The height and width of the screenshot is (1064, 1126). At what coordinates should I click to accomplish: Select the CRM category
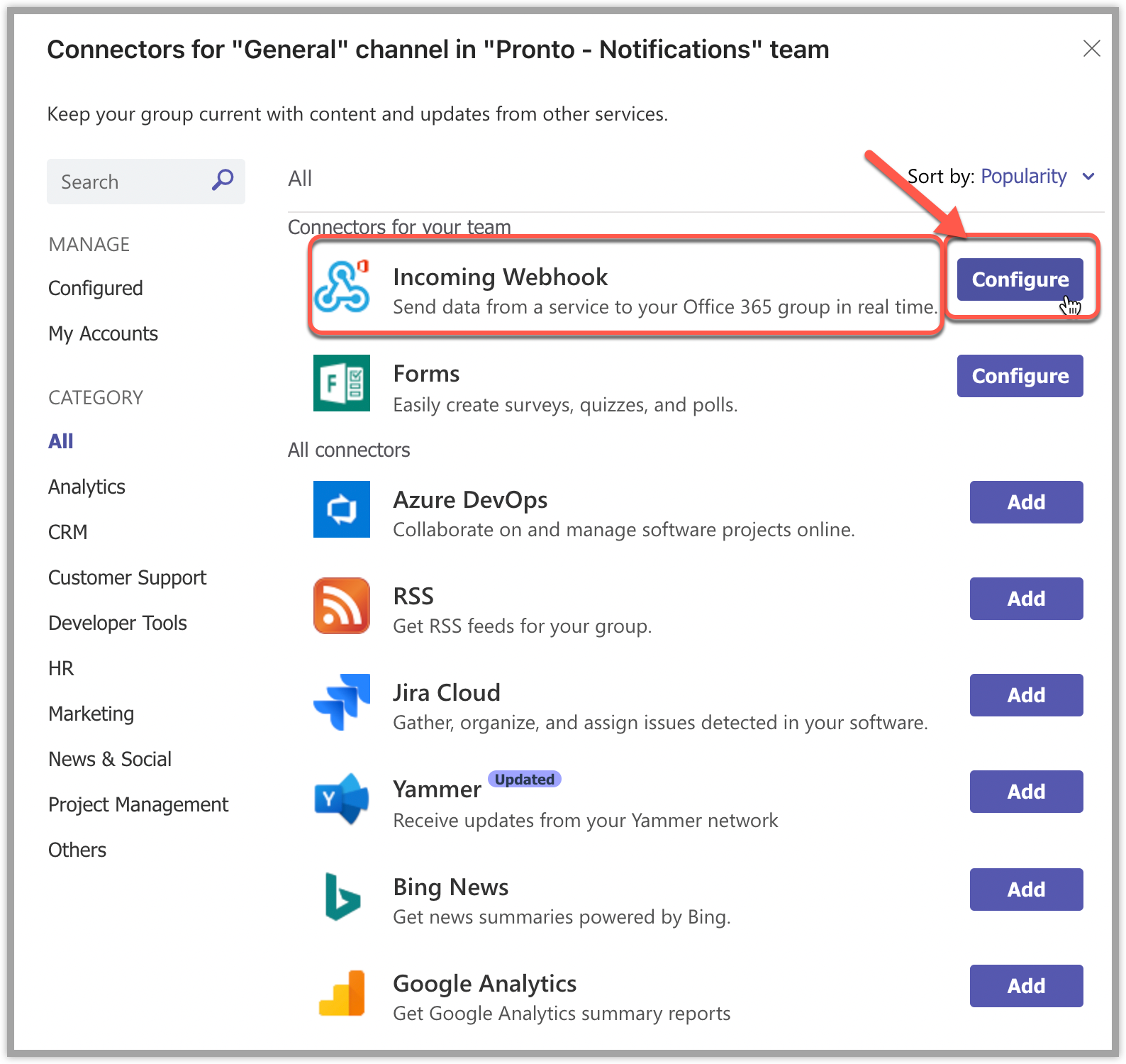68,532
